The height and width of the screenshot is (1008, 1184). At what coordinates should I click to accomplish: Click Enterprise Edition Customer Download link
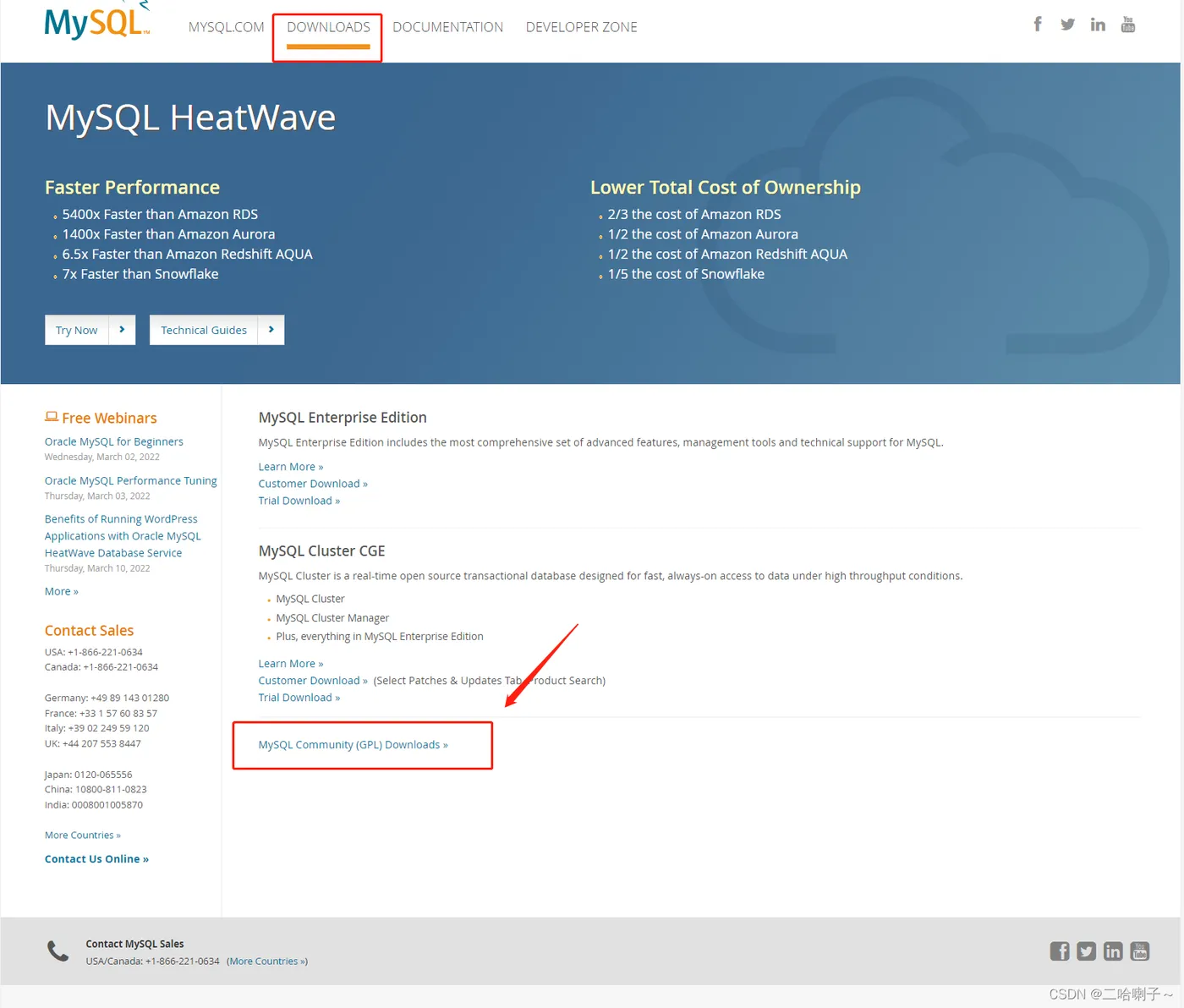coord(313,484)
